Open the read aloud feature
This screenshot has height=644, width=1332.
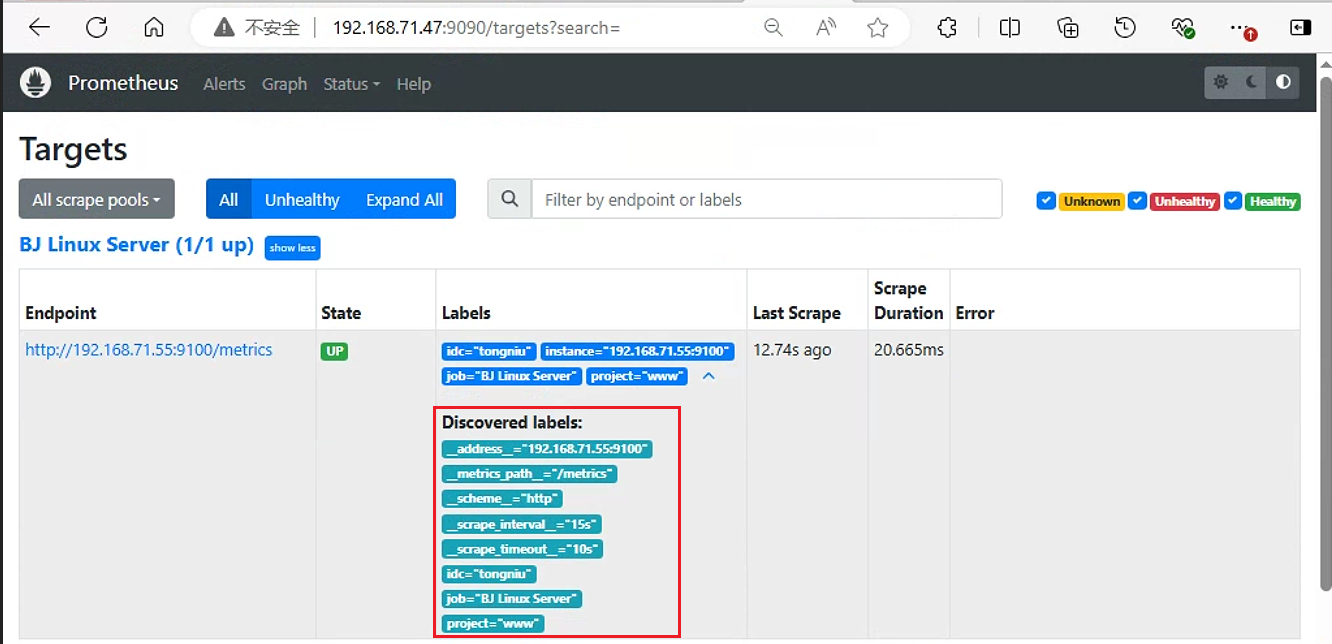(826, 28)
